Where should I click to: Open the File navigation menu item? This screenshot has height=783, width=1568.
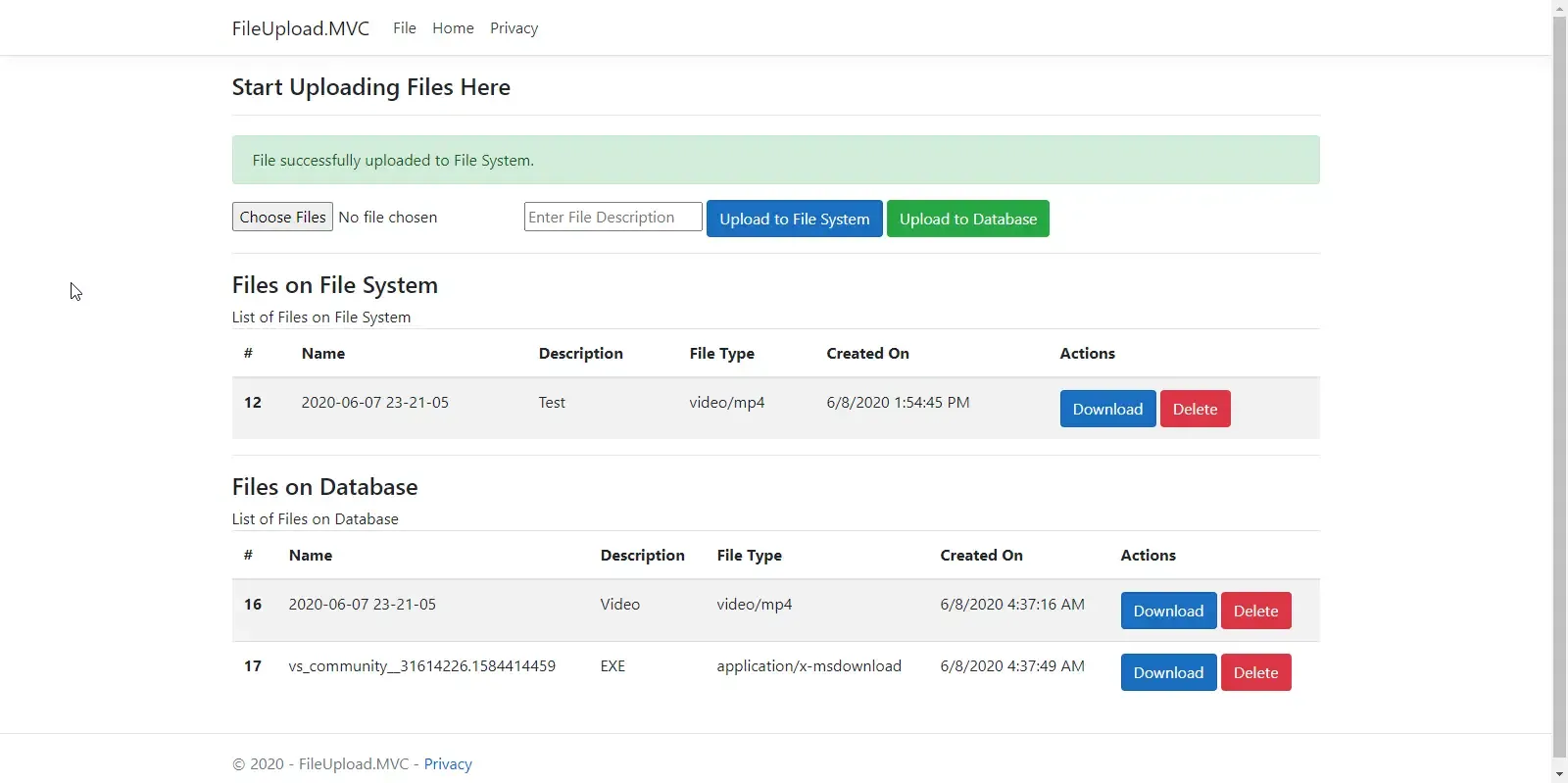pyautogui.click(x=404, y=28)
